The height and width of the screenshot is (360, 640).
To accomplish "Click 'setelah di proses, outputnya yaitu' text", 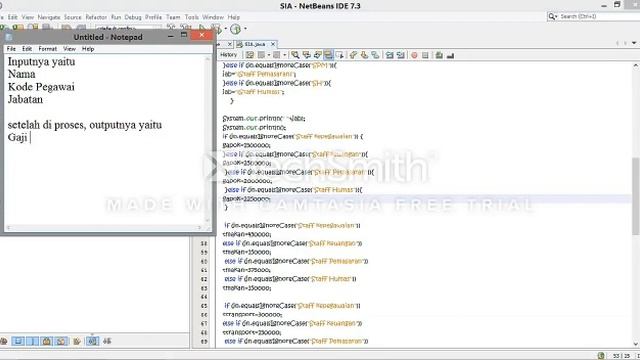I will point(85,124).
